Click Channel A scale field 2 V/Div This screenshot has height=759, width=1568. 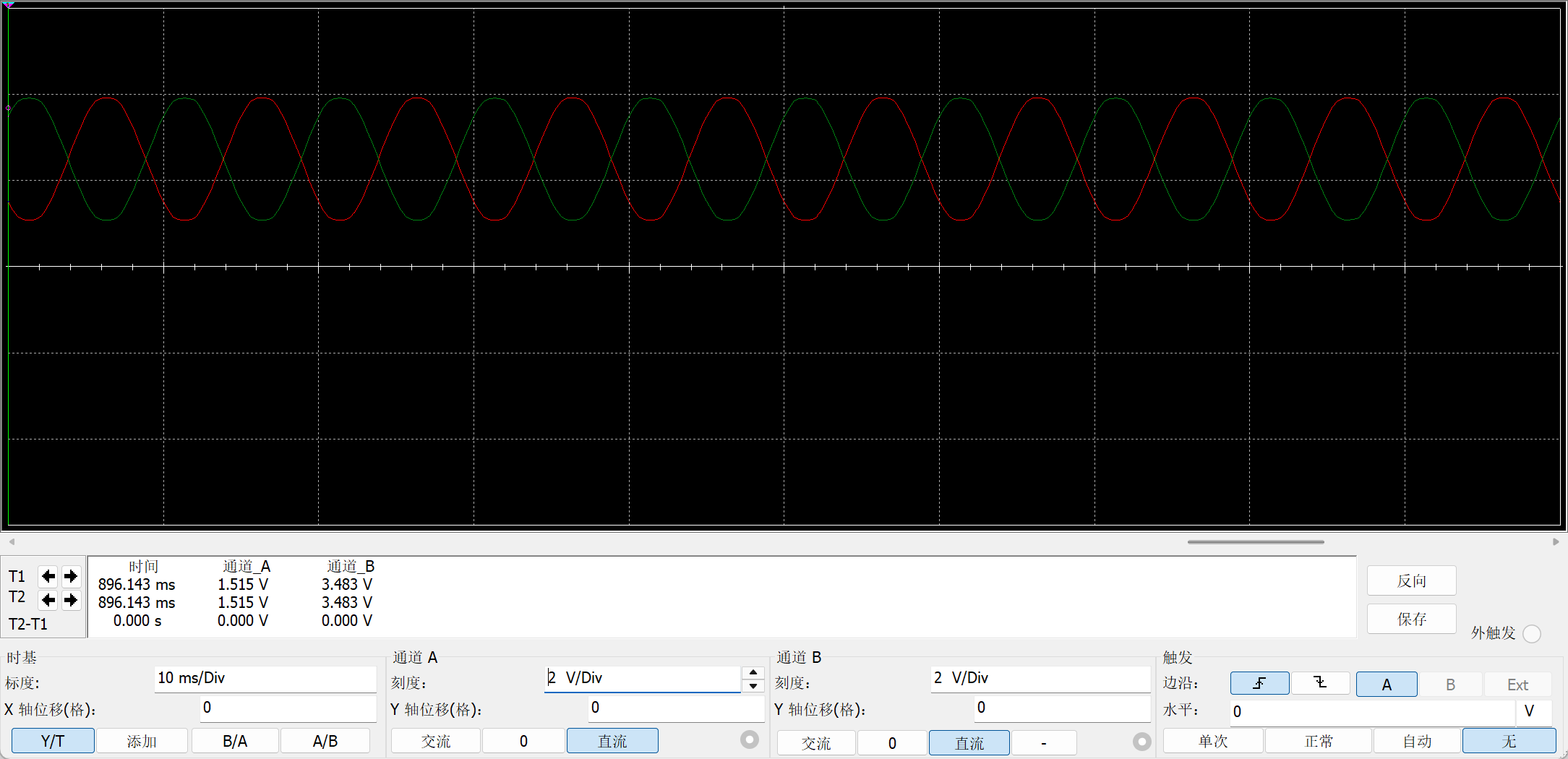pos(643,678)
